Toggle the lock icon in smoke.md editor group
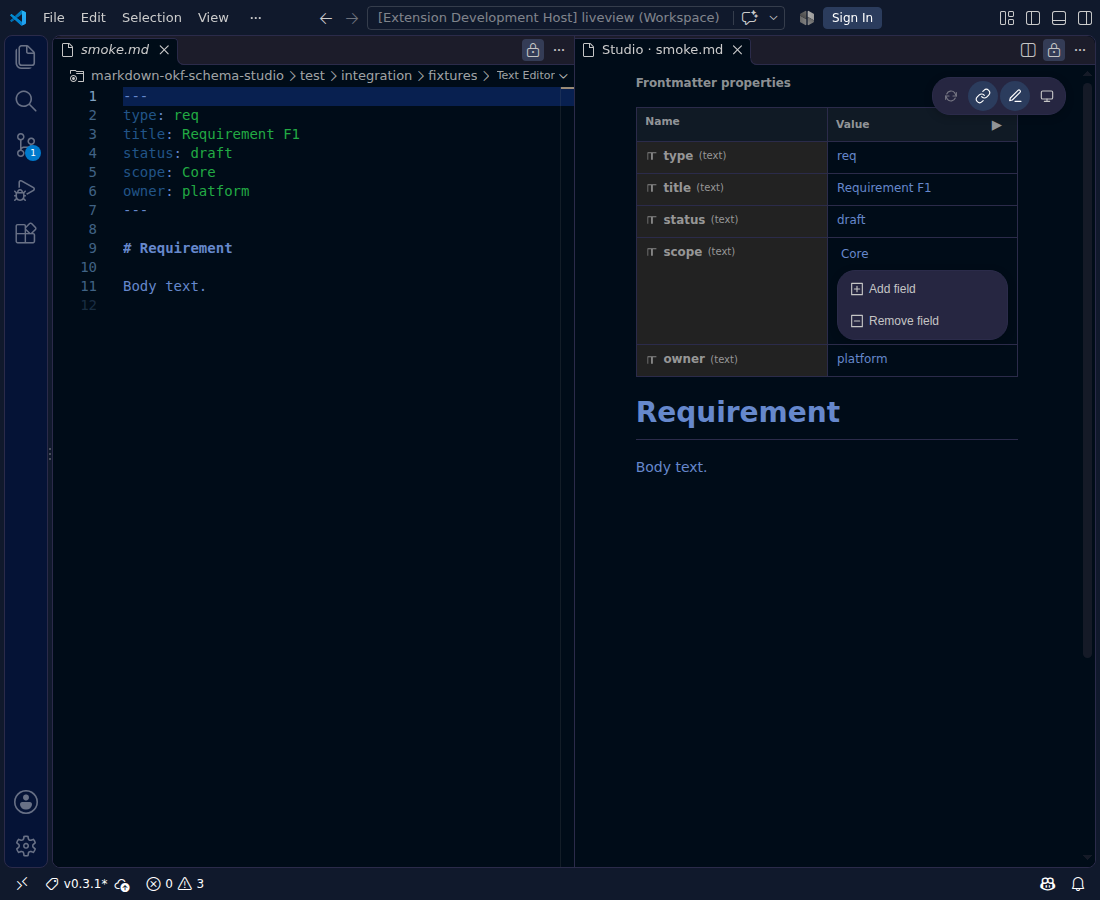Image resolution: width=1100 pixels, height=900 pixels. [533, 50]
